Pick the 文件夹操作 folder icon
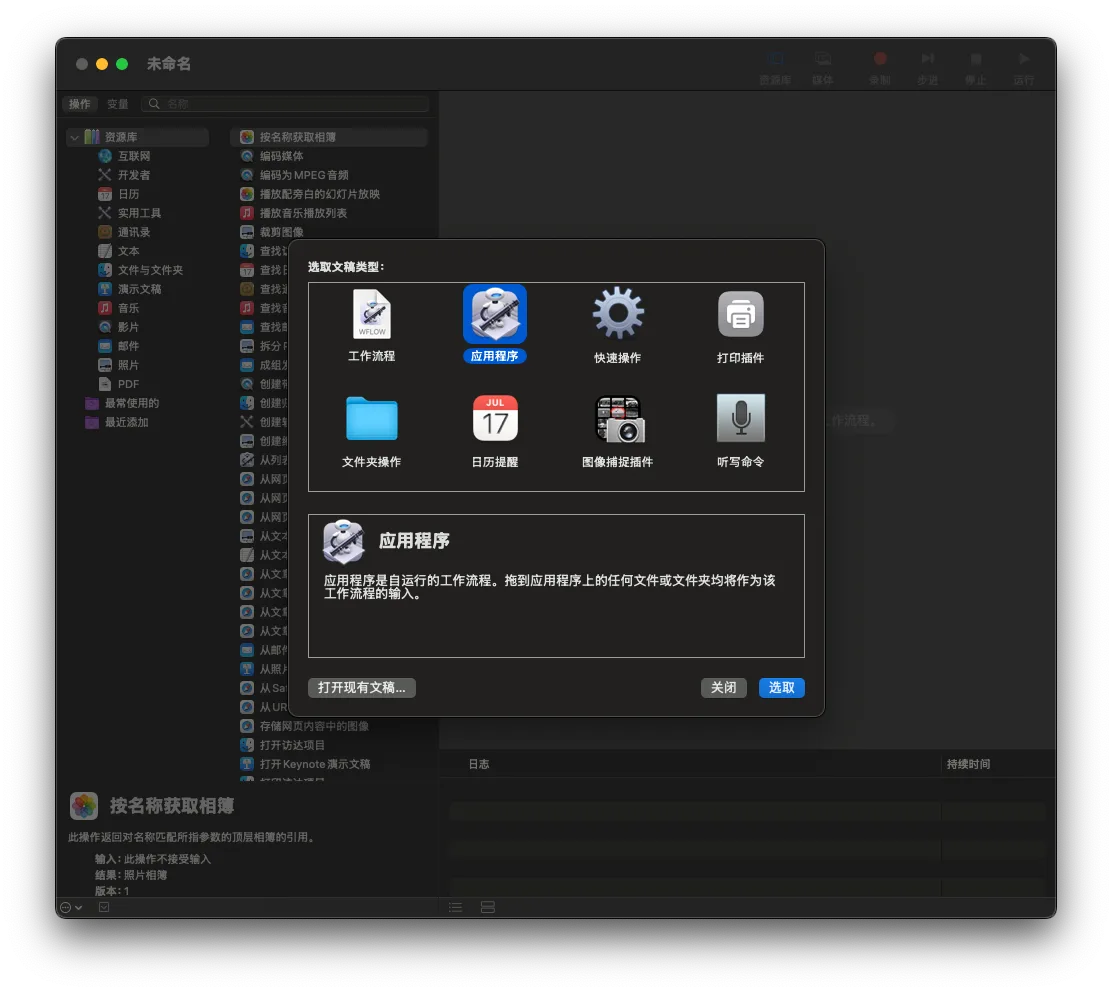Viewport: 1112px width, 992px height. pos(372,418)
